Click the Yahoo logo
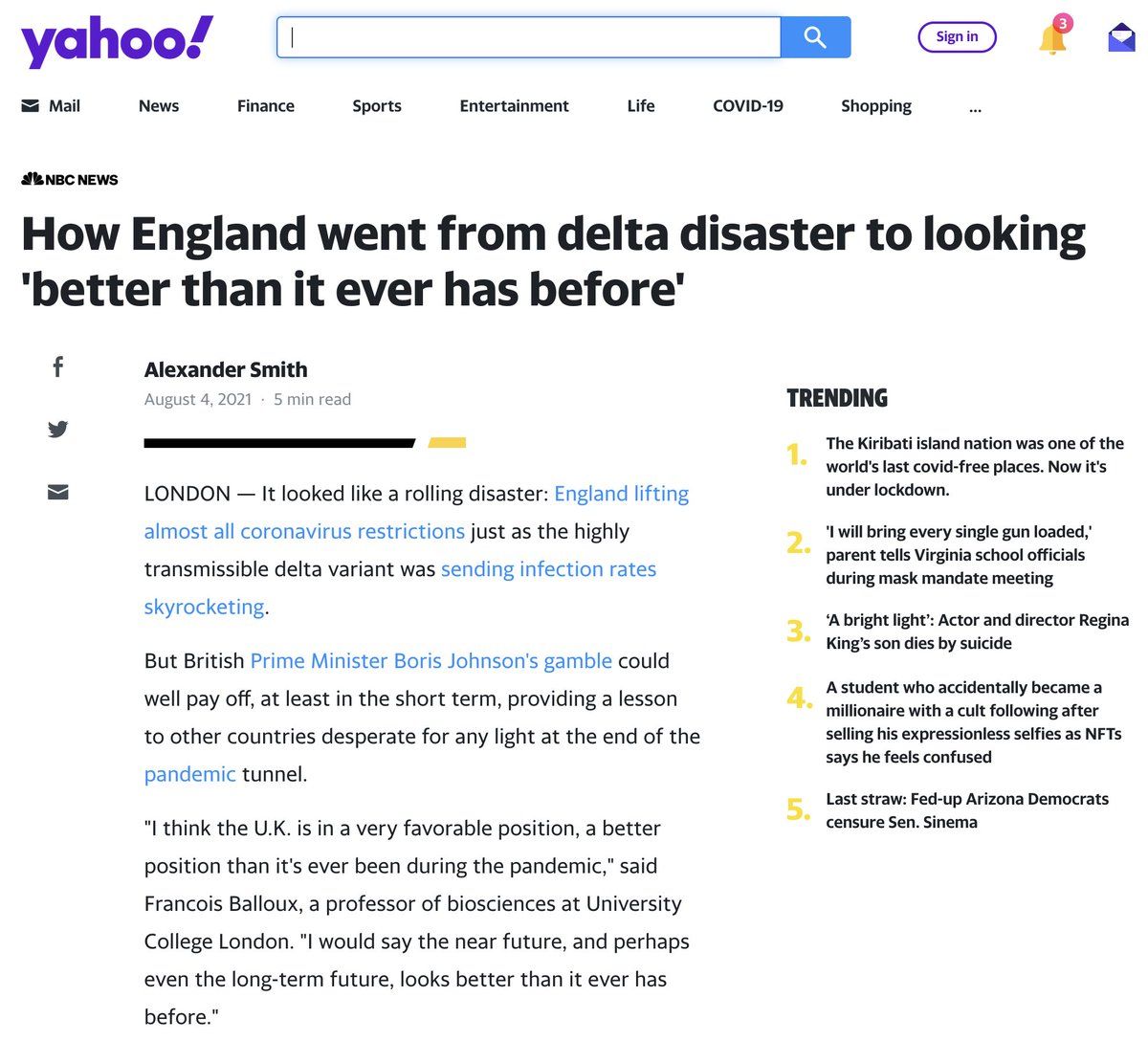 tap(117, 42)
